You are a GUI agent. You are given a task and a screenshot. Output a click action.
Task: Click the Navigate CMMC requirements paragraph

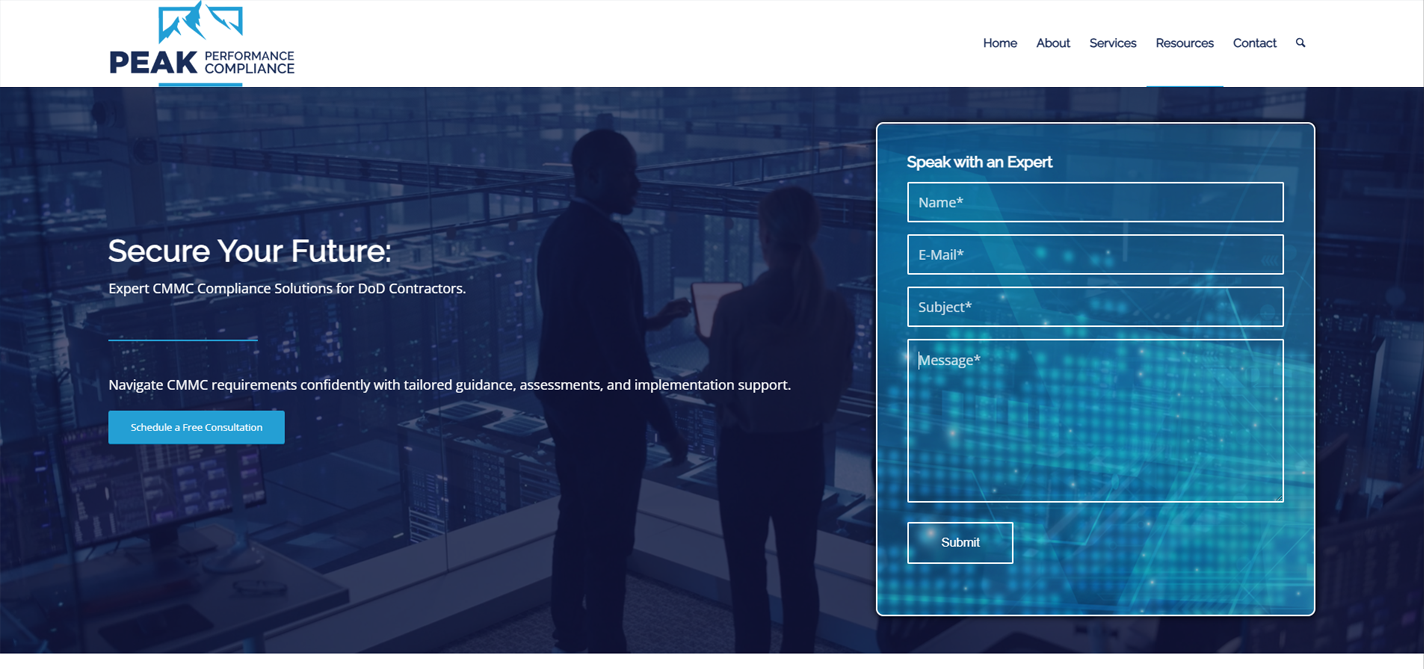point(449,385)
